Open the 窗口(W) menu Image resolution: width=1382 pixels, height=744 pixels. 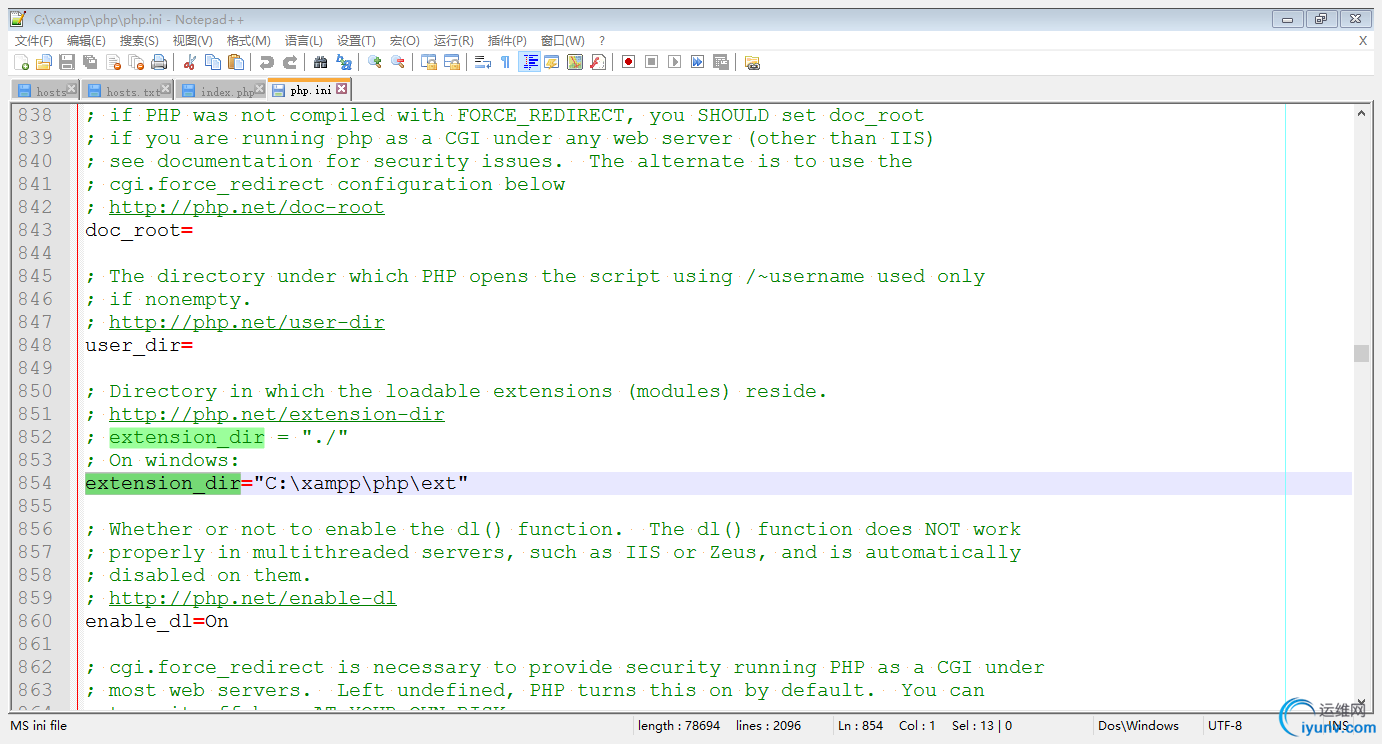tap(563, 41)
